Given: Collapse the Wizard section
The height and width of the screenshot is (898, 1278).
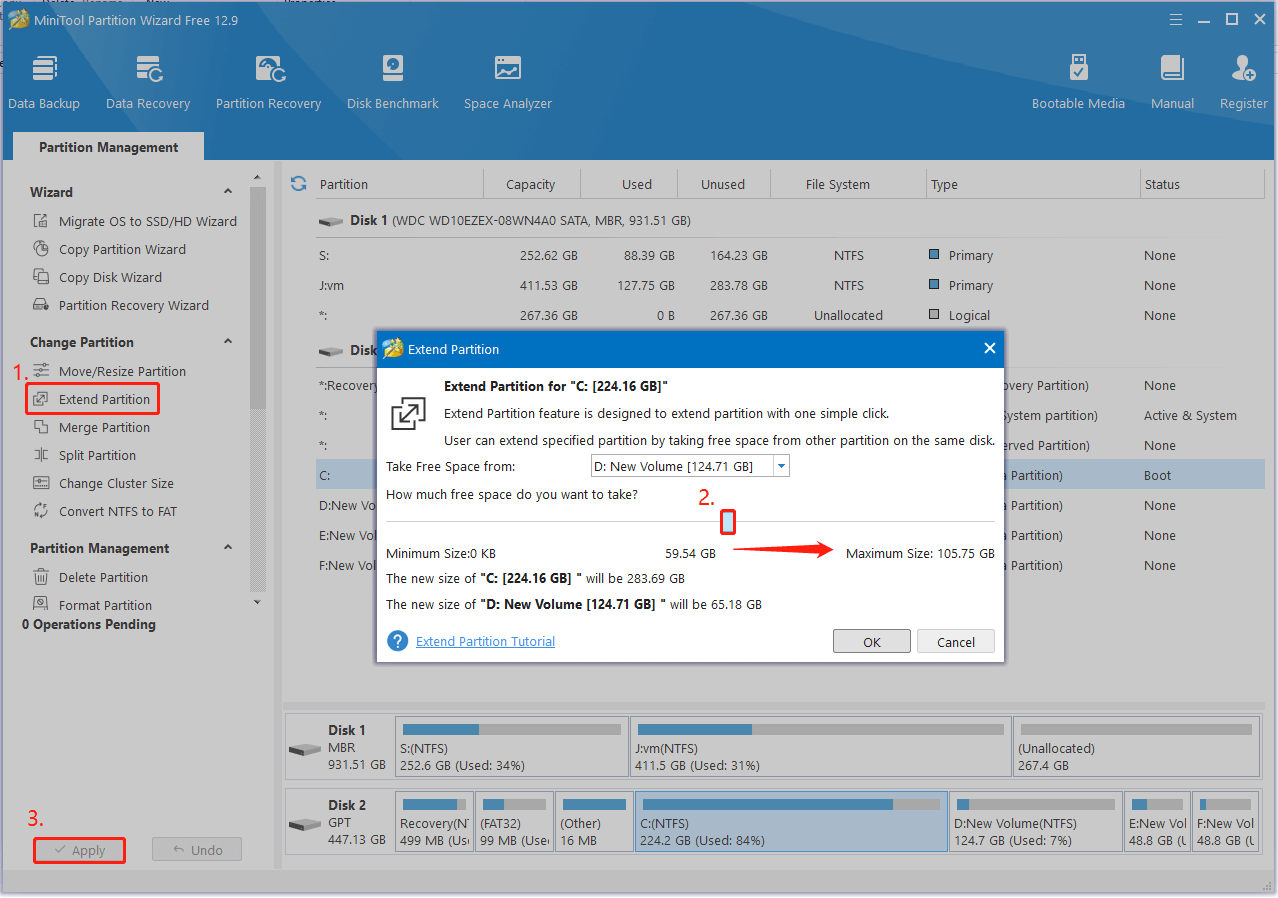Looking at the screenshot, I should (x=228, y=192).
